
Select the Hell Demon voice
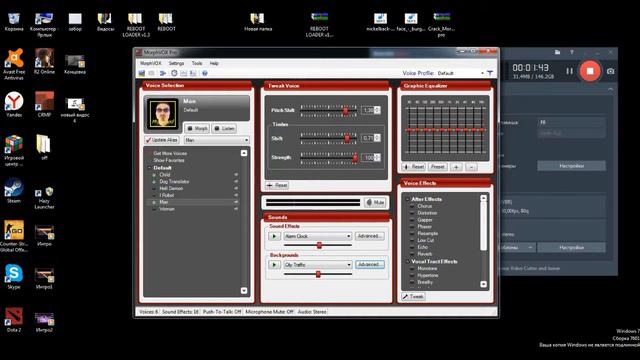[171, 189]
